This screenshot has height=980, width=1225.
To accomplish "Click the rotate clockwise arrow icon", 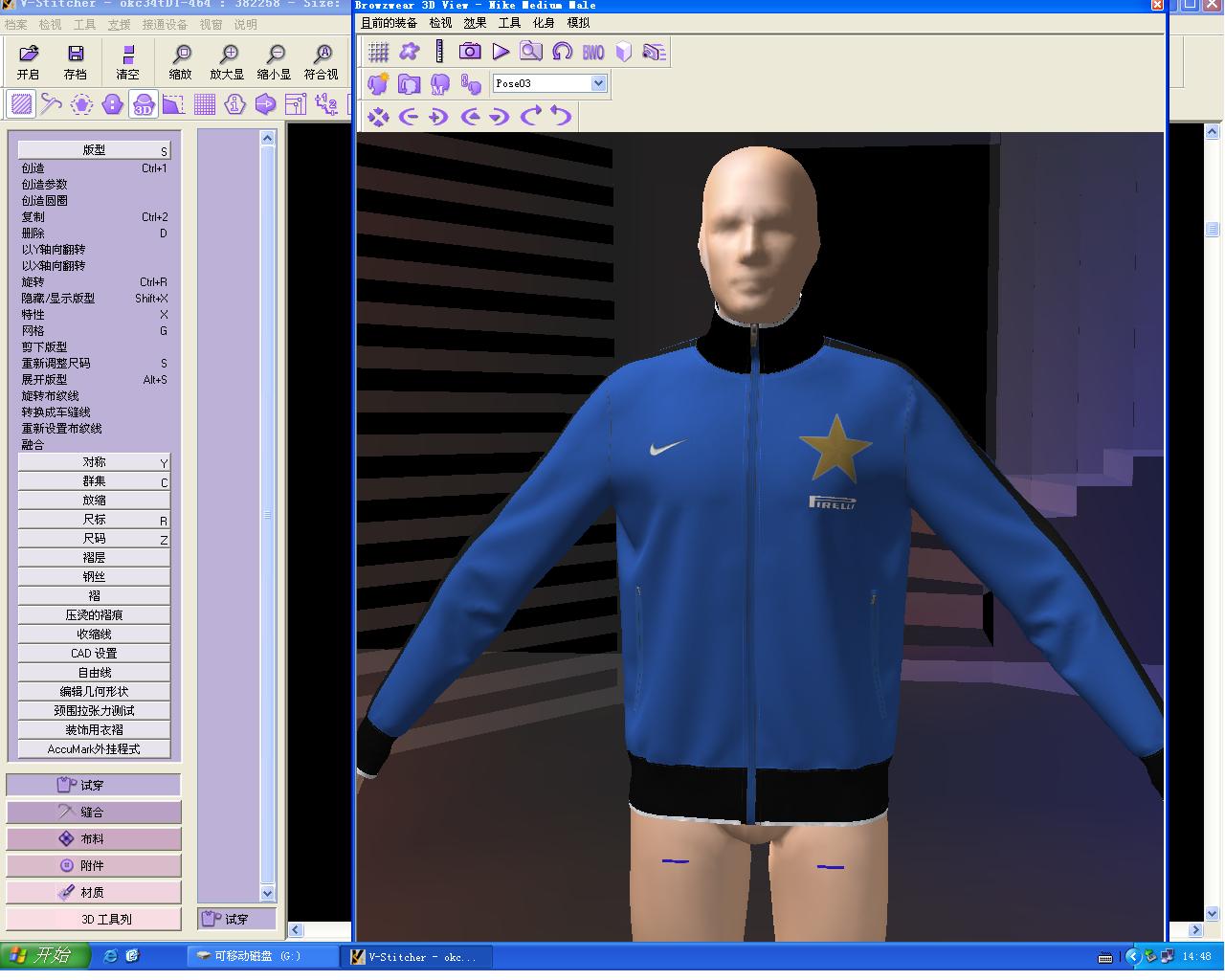I will tap(531, 117).
